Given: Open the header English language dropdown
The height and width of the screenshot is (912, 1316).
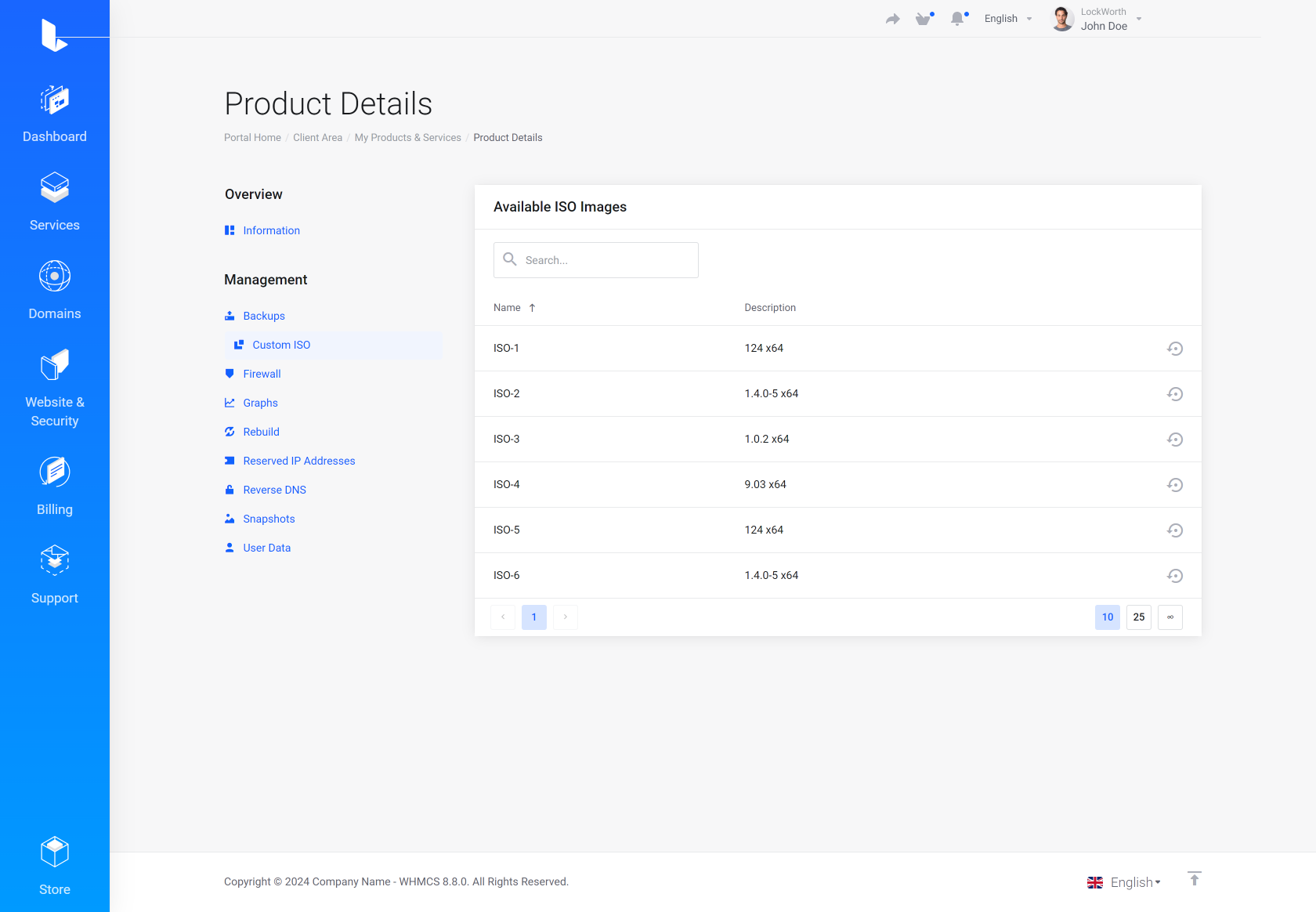Looking at the screenshot, I should point(1008,19).
